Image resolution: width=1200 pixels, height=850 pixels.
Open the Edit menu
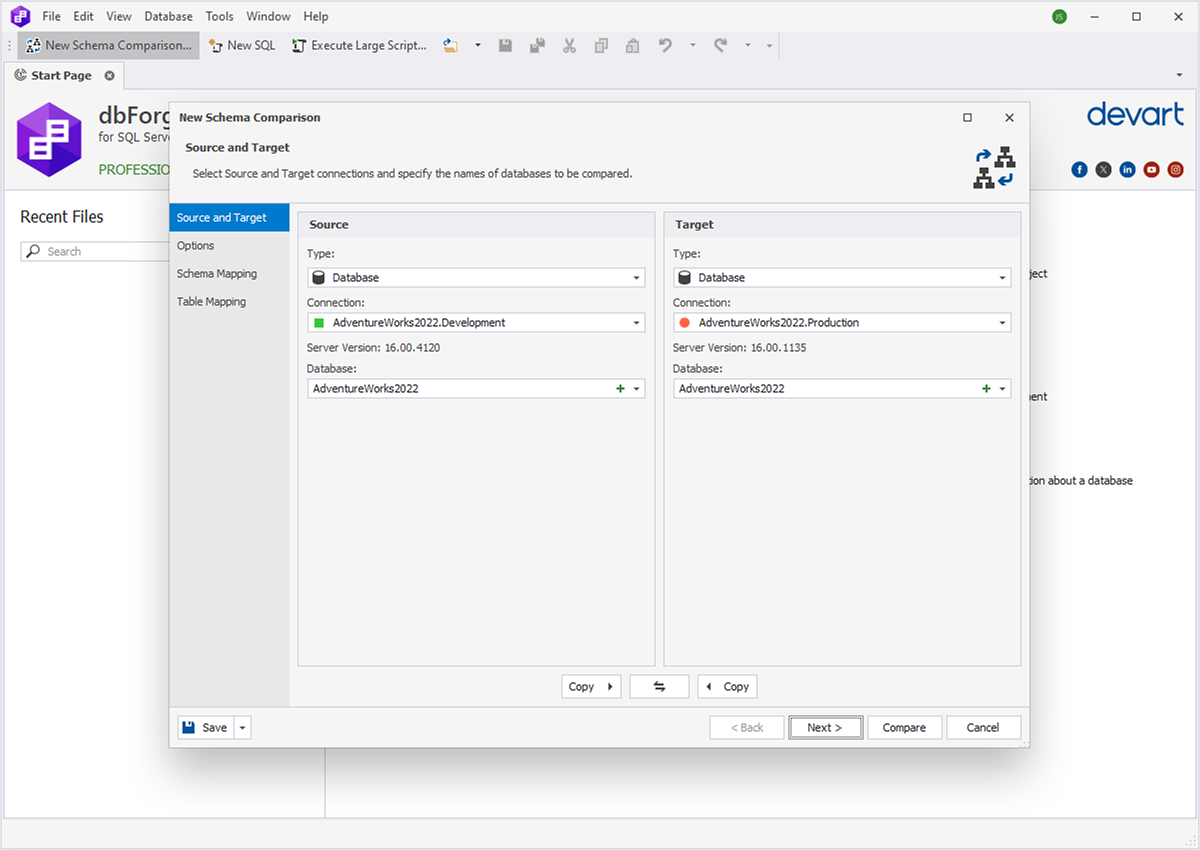tap(83, 16)
